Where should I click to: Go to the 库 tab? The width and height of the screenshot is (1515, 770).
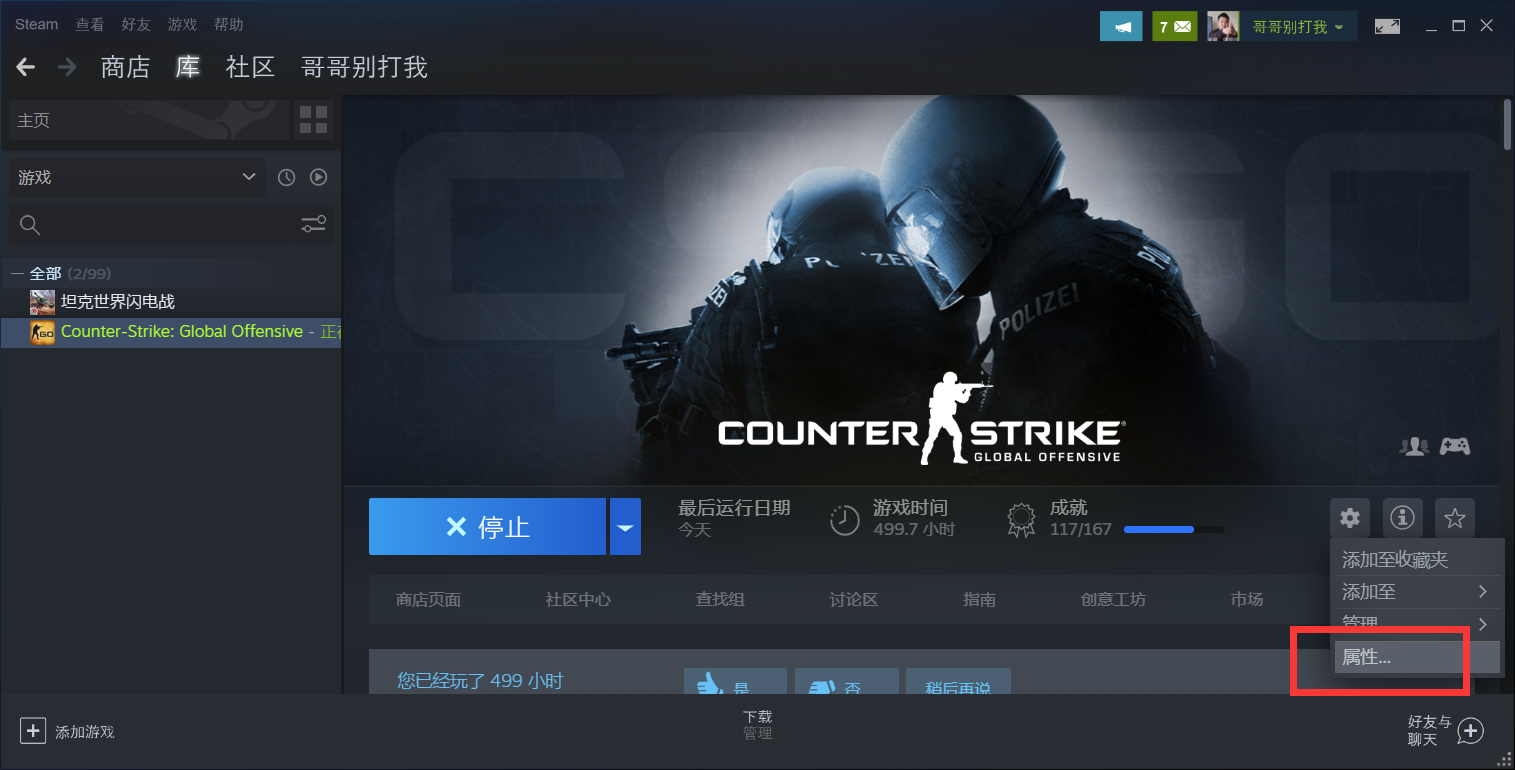pyautogui.click(x=188, y=67)
